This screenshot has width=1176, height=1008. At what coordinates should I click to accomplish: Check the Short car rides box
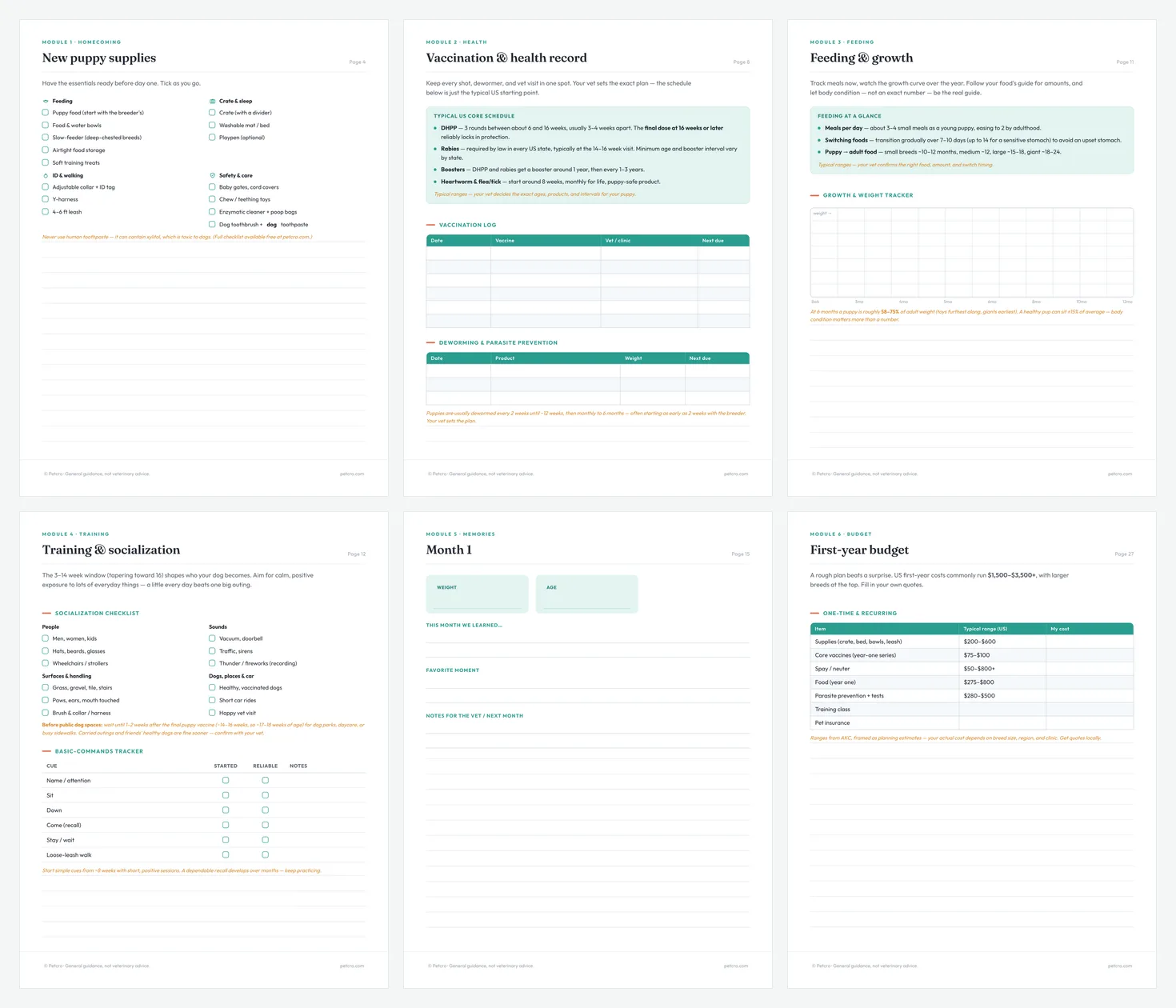212,700
